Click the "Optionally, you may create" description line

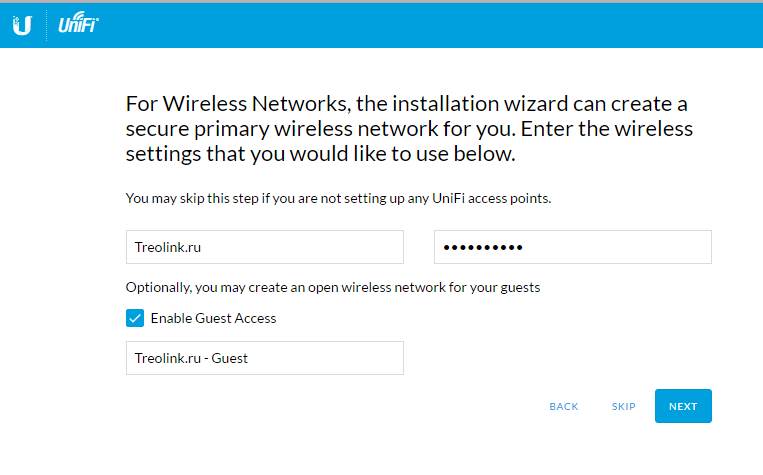[x=333, y=288]
